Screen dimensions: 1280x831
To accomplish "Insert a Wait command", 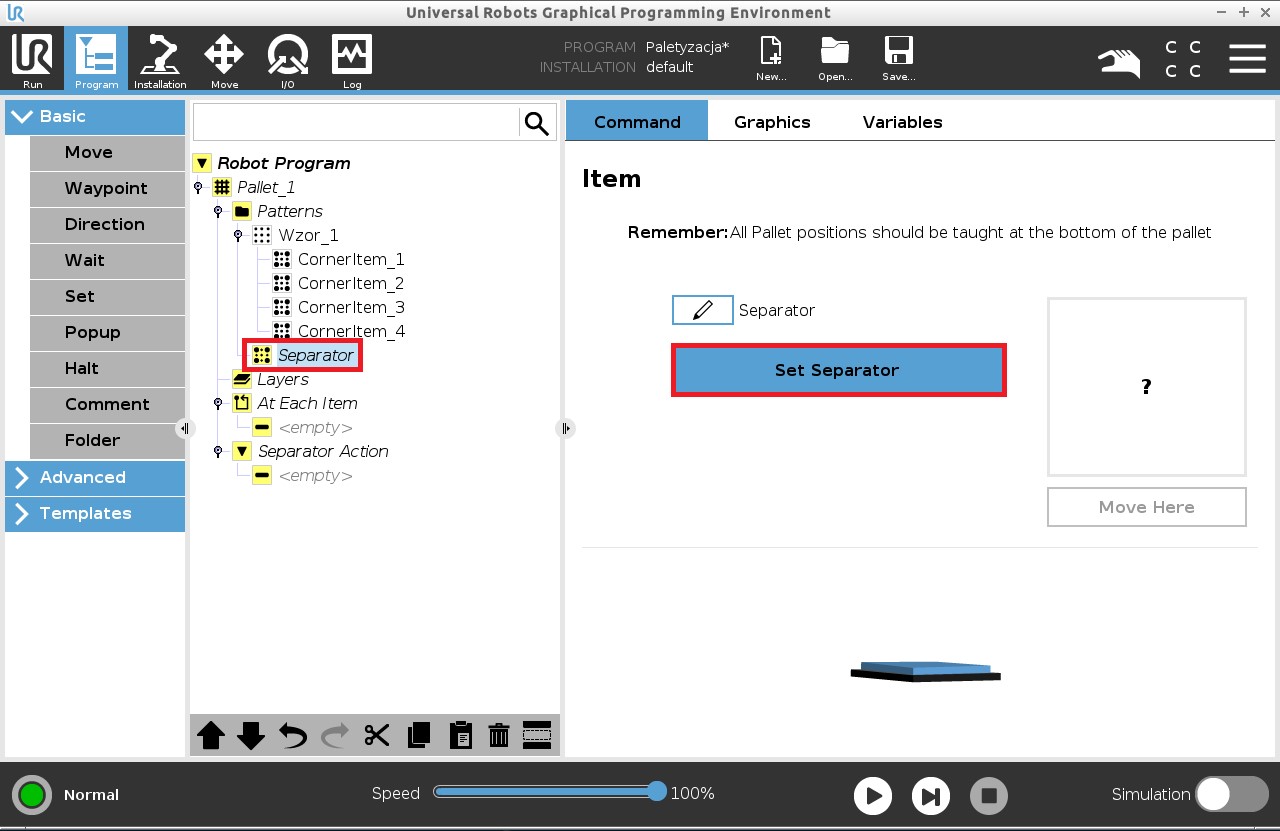I will pyautogui.click(x=107, y=260).
